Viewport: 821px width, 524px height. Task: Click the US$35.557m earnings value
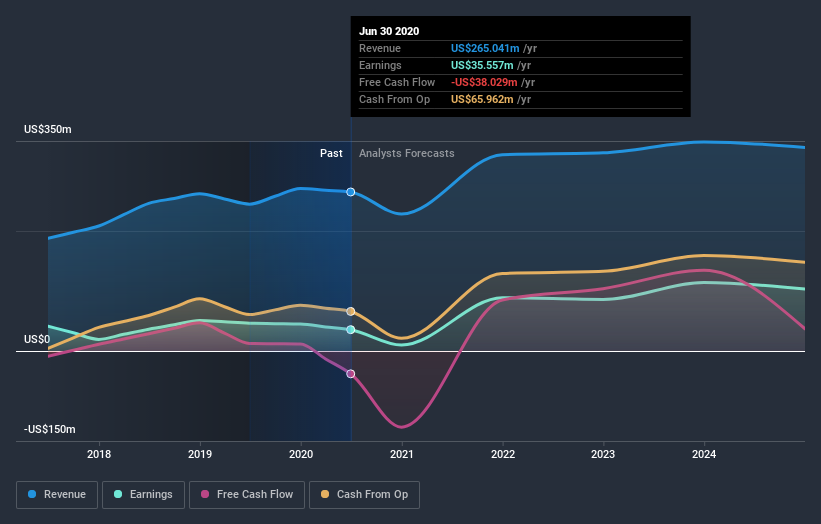pyautogui.click(x=482, y=65)
